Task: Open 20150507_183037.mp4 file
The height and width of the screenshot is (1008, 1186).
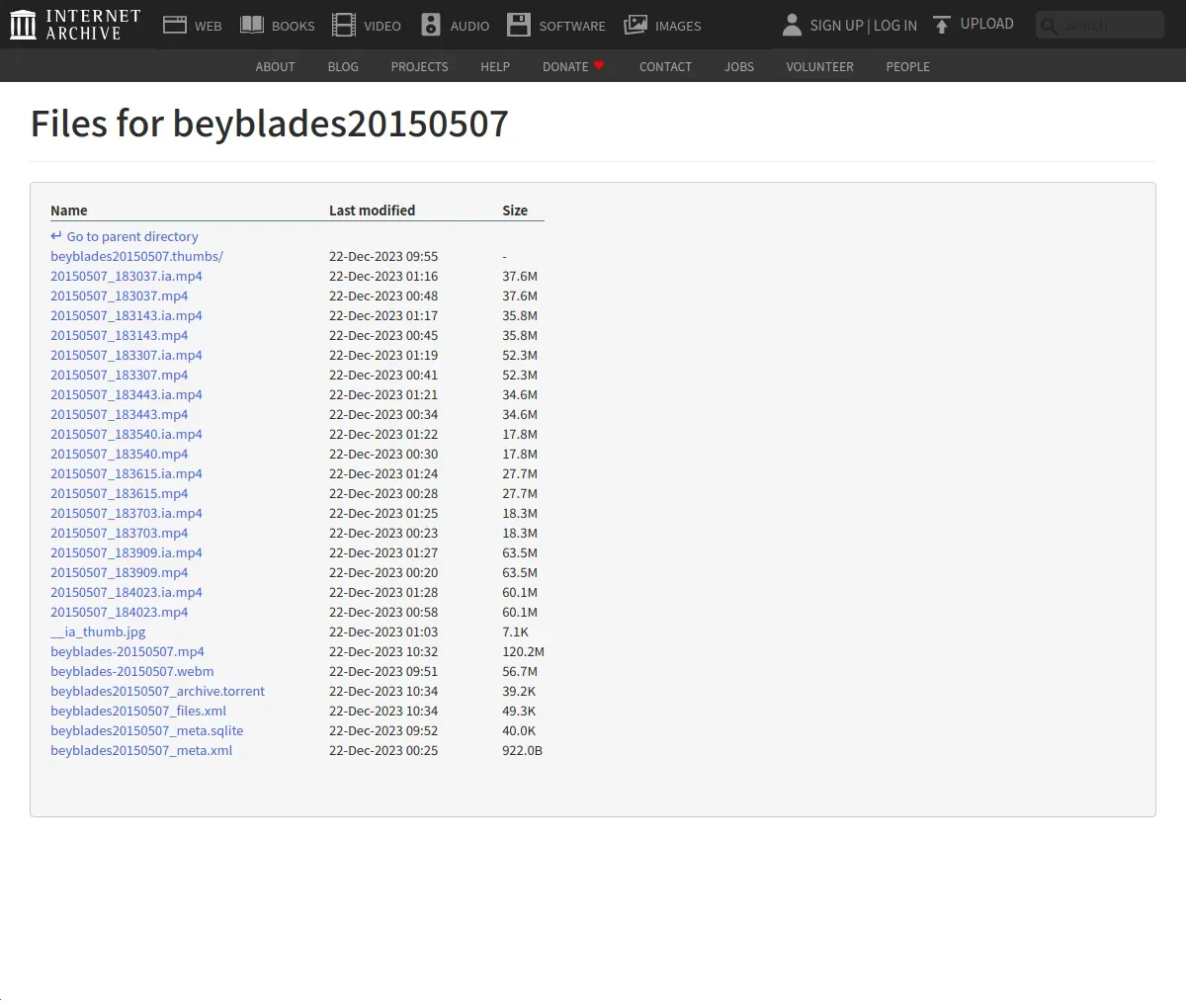Action: tap(119, 295)
